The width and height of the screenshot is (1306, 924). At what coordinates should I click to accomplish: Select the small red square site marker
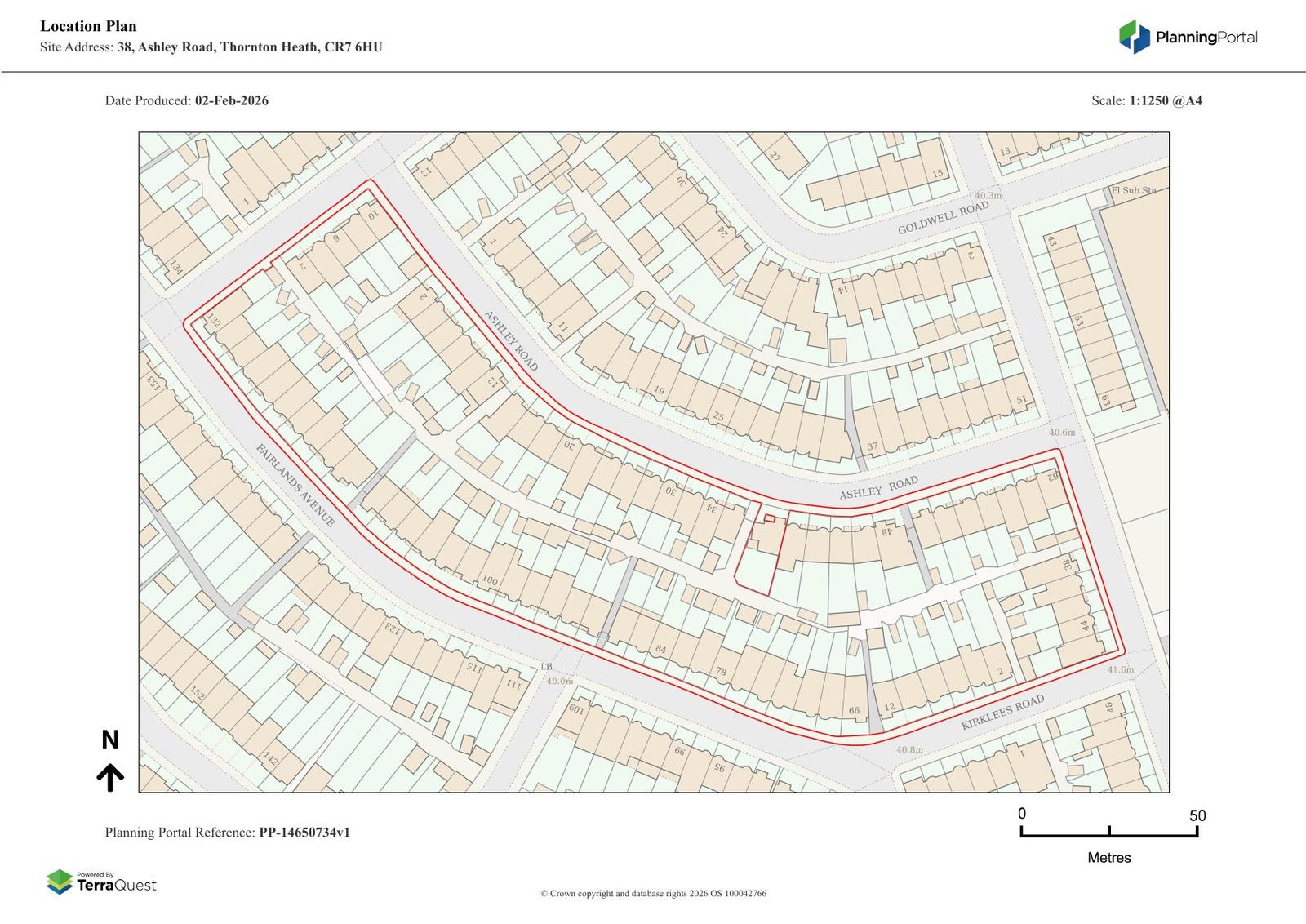click(769, 518)
